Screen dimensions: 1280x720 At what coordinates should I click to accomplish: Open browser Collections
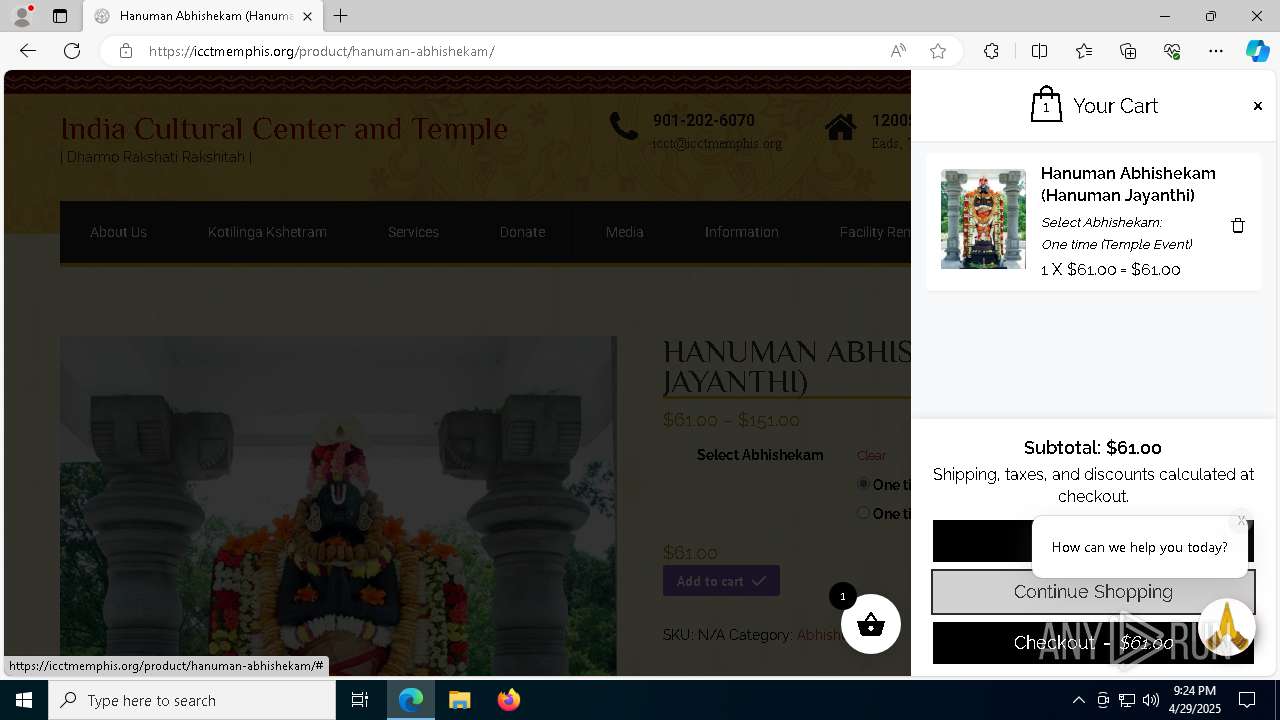tap(1128, 51)
